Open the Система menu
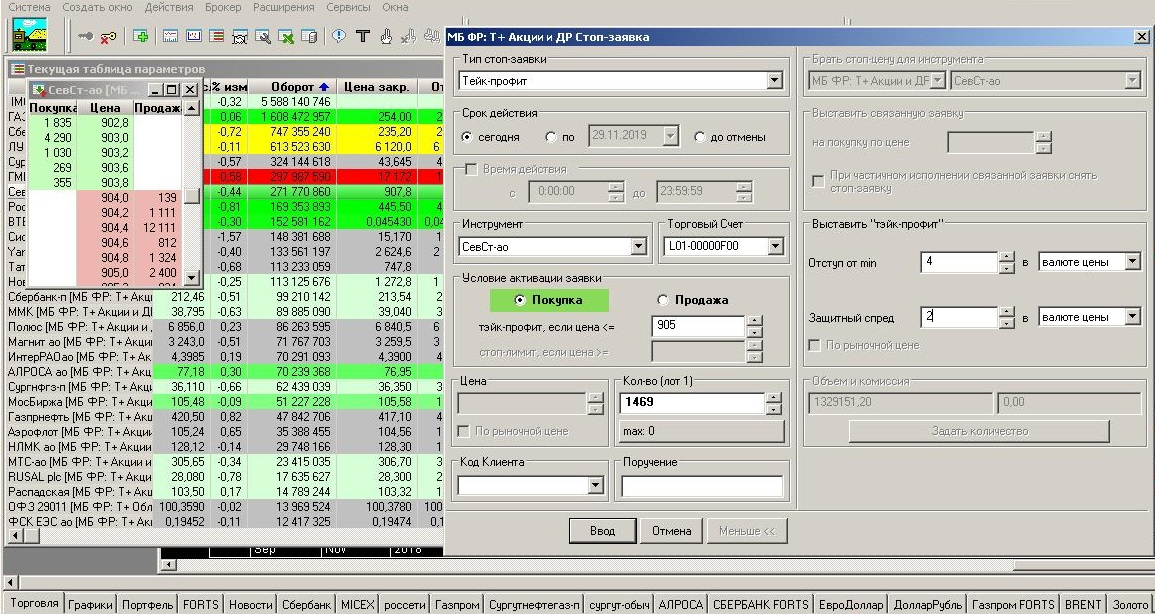 tap(29, 7)
